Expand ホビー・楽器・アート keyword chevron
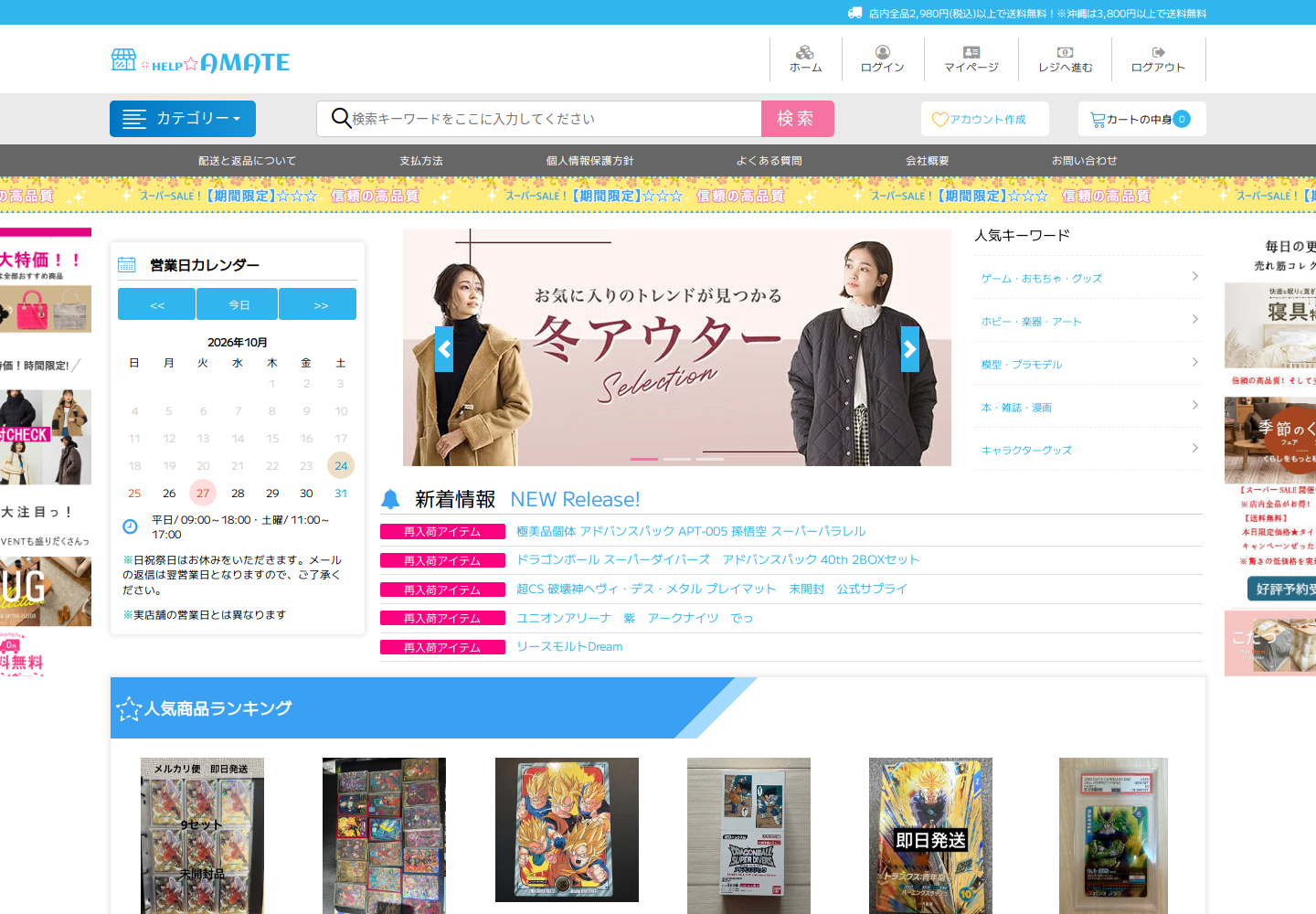Image resolution: width=1316 pixels, height=914 pixels. pyautogui.click(x=1194, y=319)
